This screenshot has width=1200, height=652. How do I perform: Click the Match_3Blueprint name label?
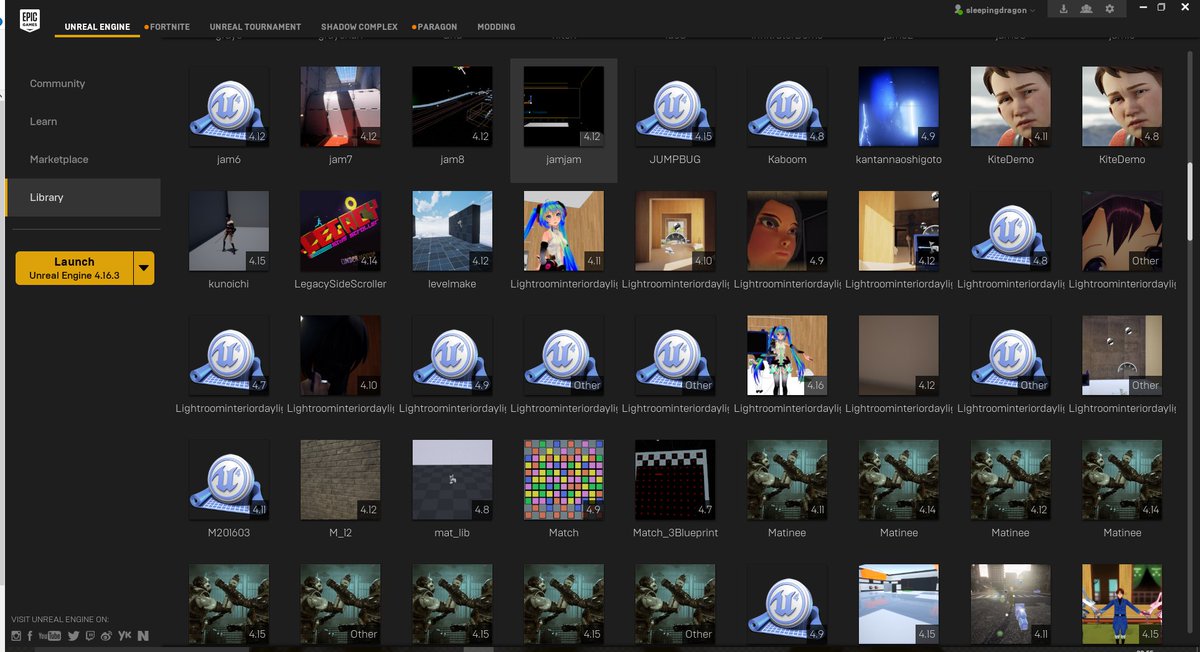(x=676, y=533)
